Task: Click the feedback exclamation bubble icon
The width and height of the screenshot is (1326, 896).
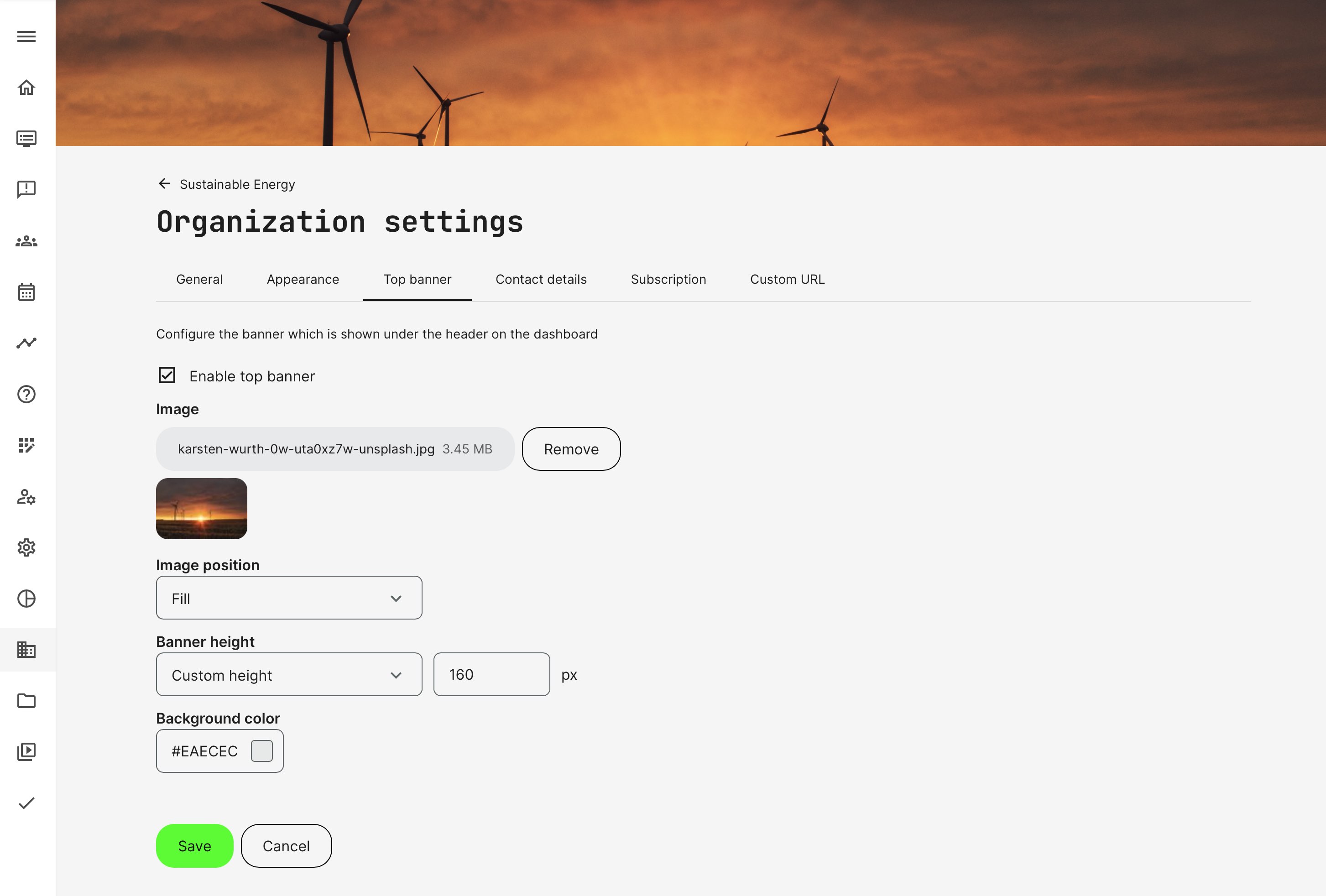Action: (26, 189)
